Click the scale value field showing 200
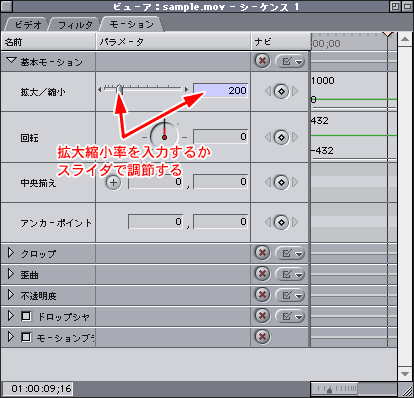The height and width of the screenshot is (398, 414). coord(221,90)
